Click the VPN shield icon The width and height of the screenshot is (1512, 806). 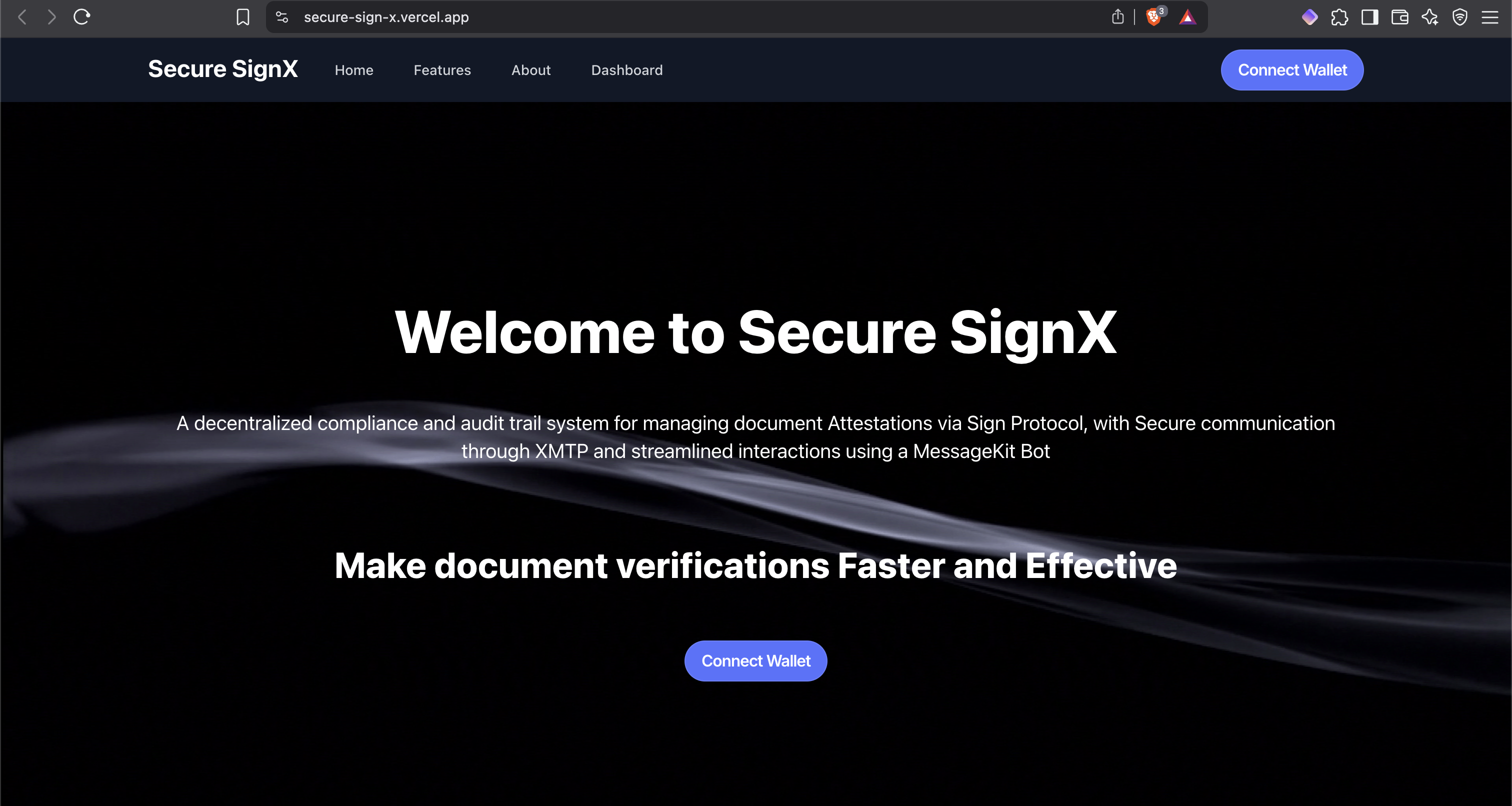click(1460, 17)
